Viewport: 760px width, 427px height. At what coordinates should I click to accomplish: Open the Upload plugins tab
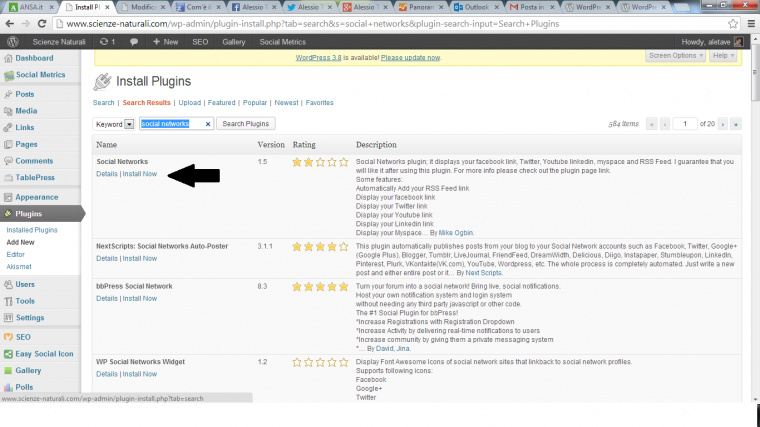click(190, 103)
